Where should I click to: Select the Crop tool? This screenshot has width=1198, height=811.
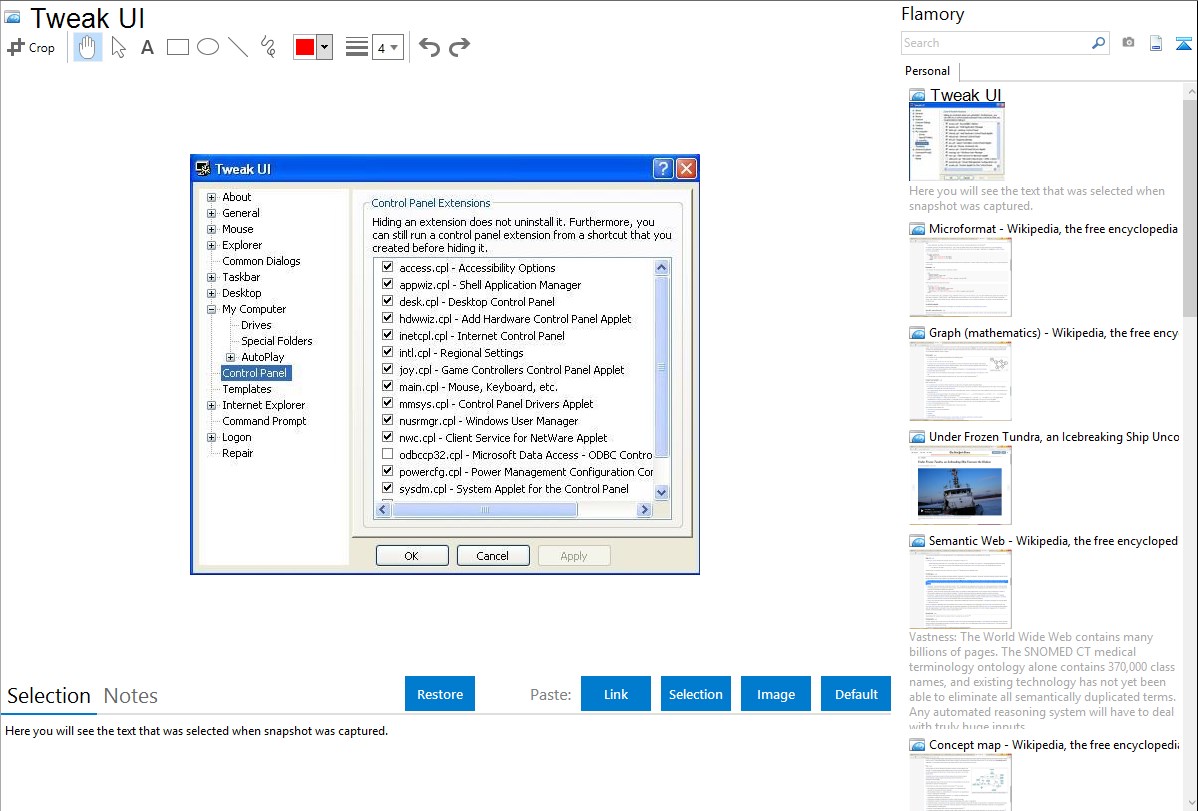pyautogui.click(x=31, y=47)
